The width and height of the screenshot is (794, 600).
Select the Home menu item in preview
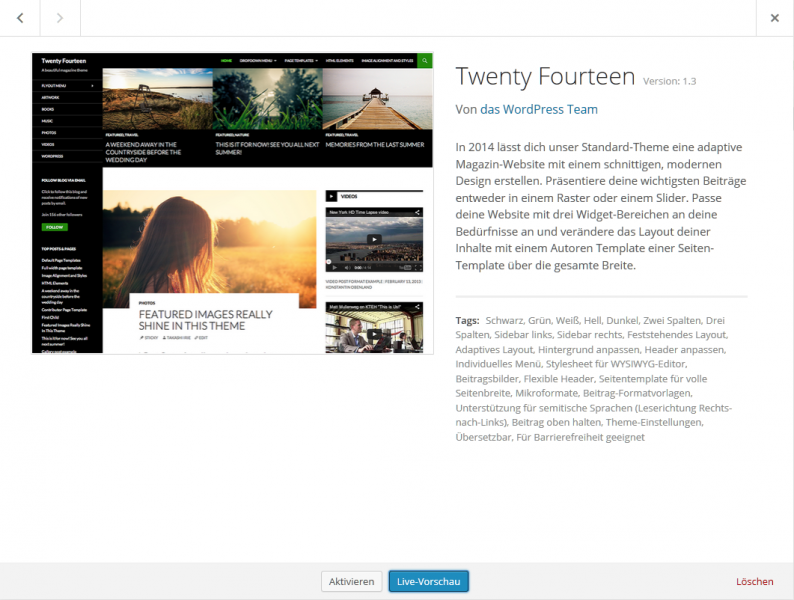pos(227,61)
